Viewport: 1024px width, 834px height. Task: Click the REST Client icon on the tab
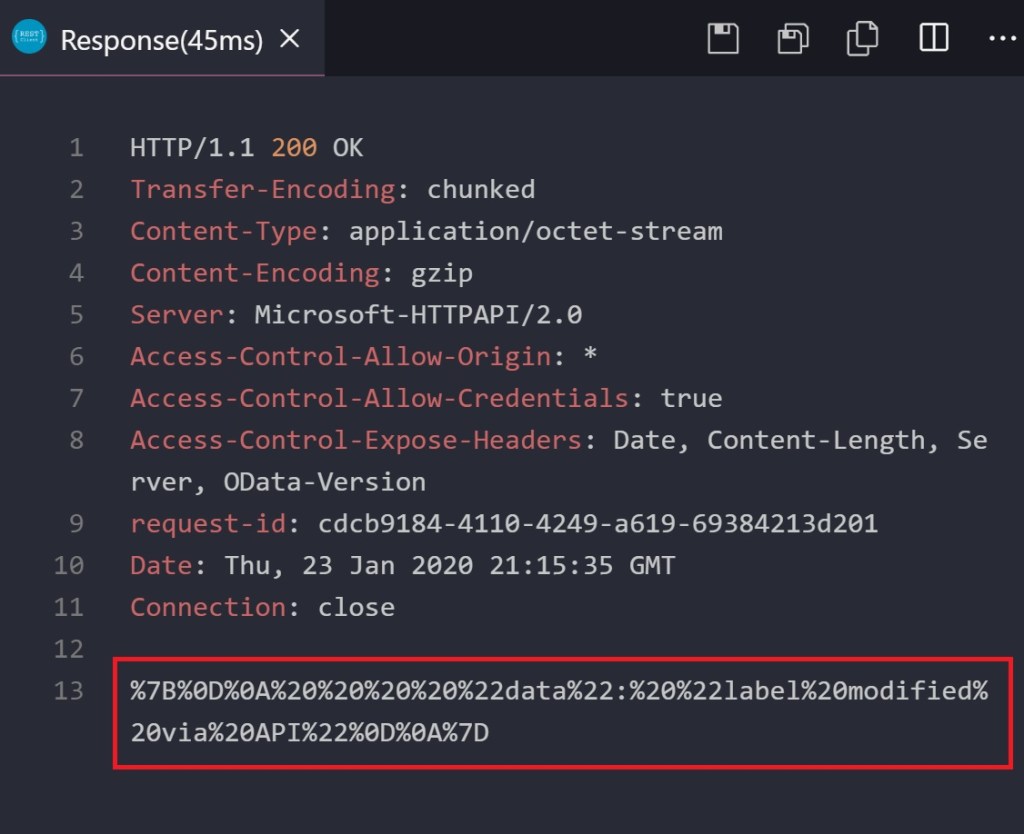coord(29,39)
